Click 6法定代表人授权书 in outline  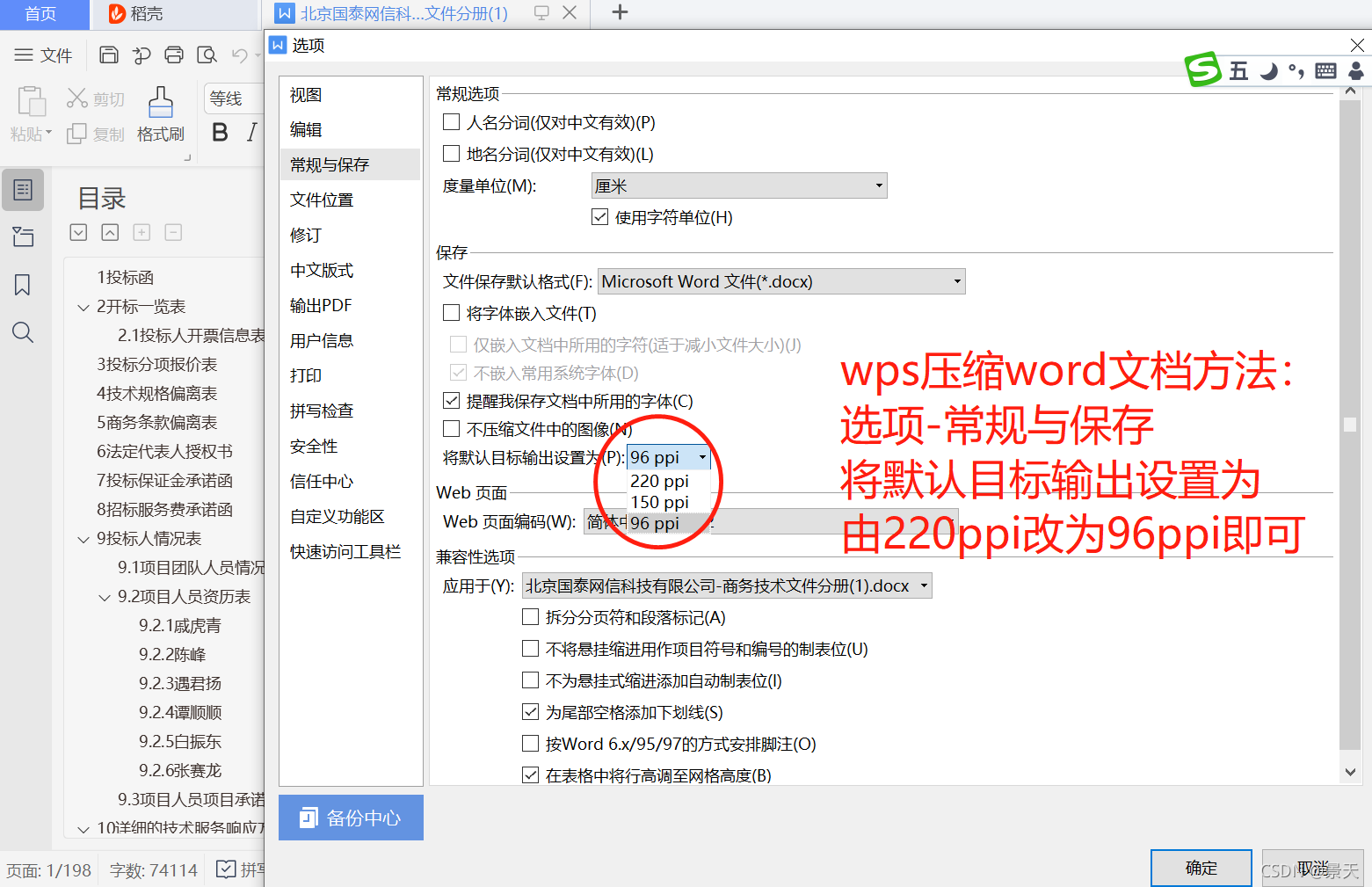pyautogui.click(x=164, y=451)
